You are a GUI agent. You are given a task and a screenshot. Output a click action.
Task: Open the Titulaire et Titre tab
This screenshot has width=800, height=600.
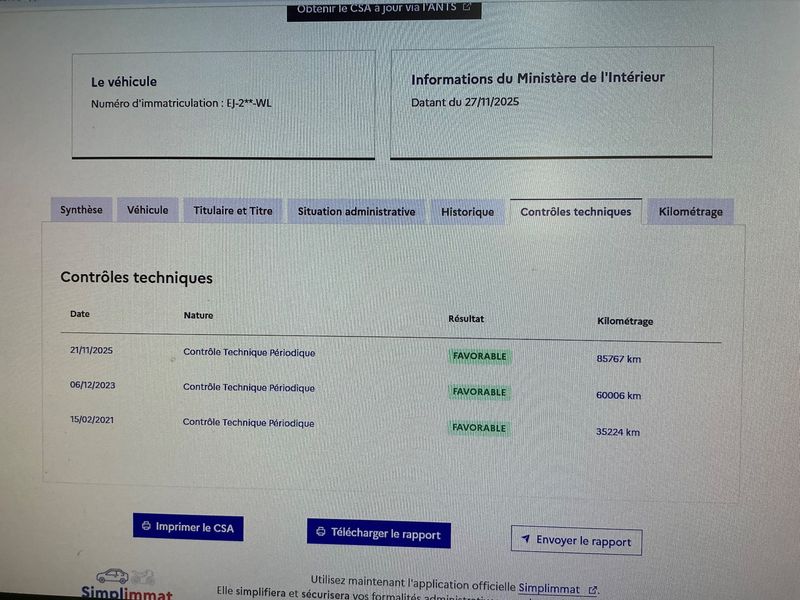233,211
